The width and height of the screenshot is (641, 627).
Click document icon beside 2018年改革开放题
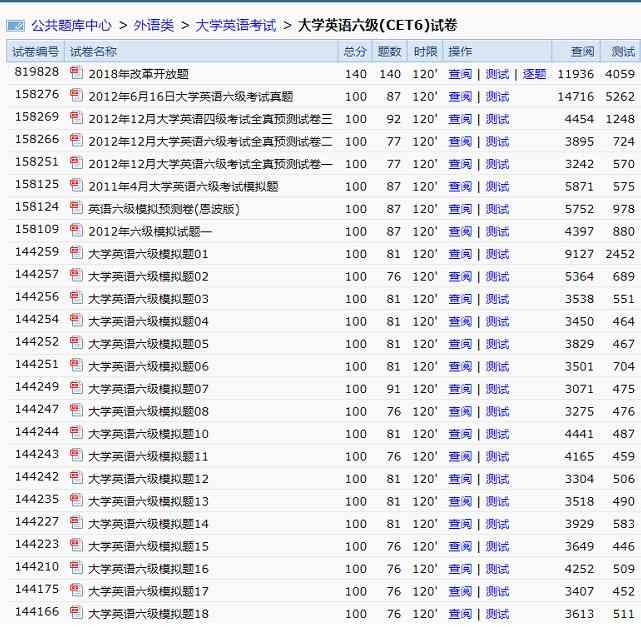(76, 73)
